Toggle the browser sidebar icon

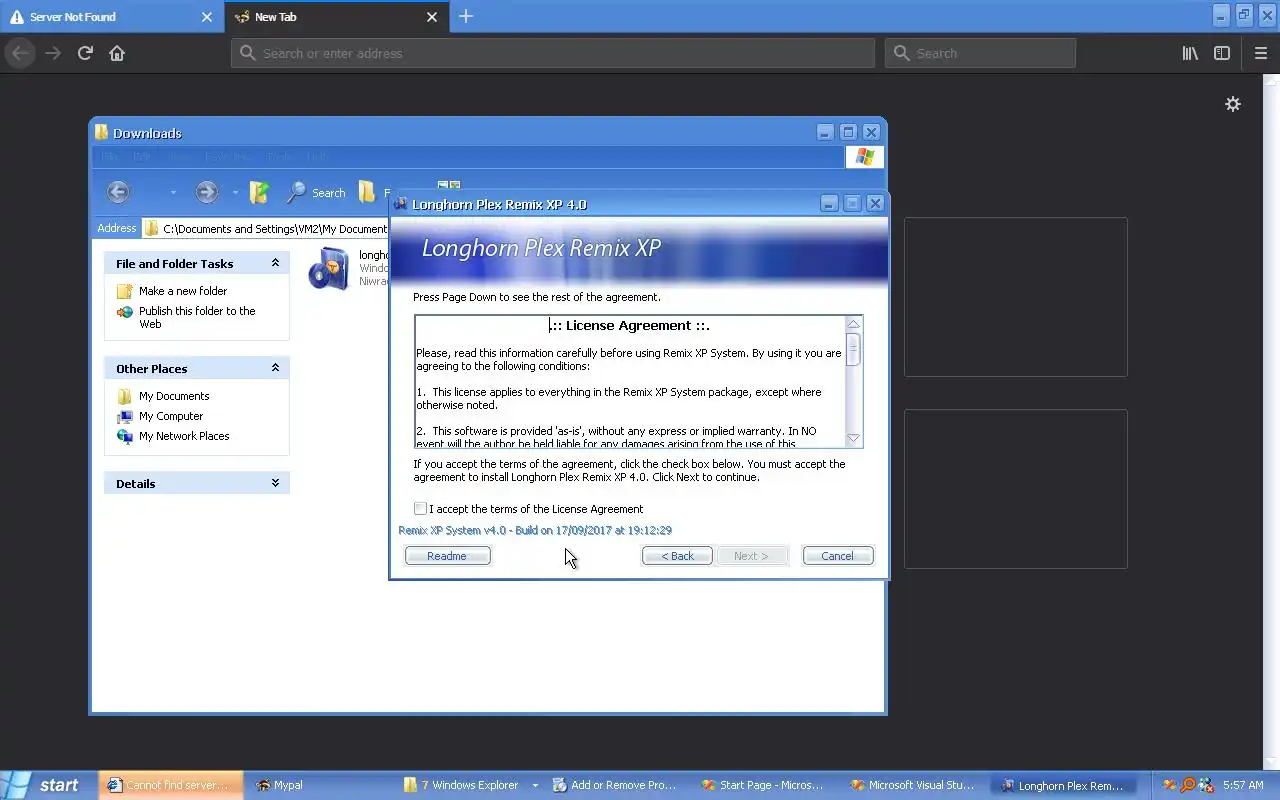coord(1222,53)
